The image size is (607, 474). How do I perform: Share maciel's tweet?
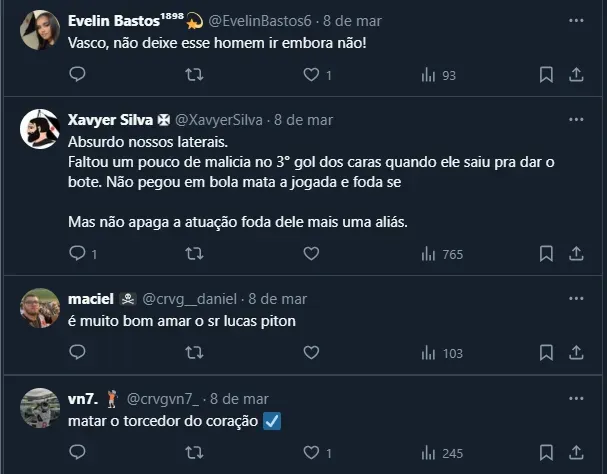coord(576,352)
